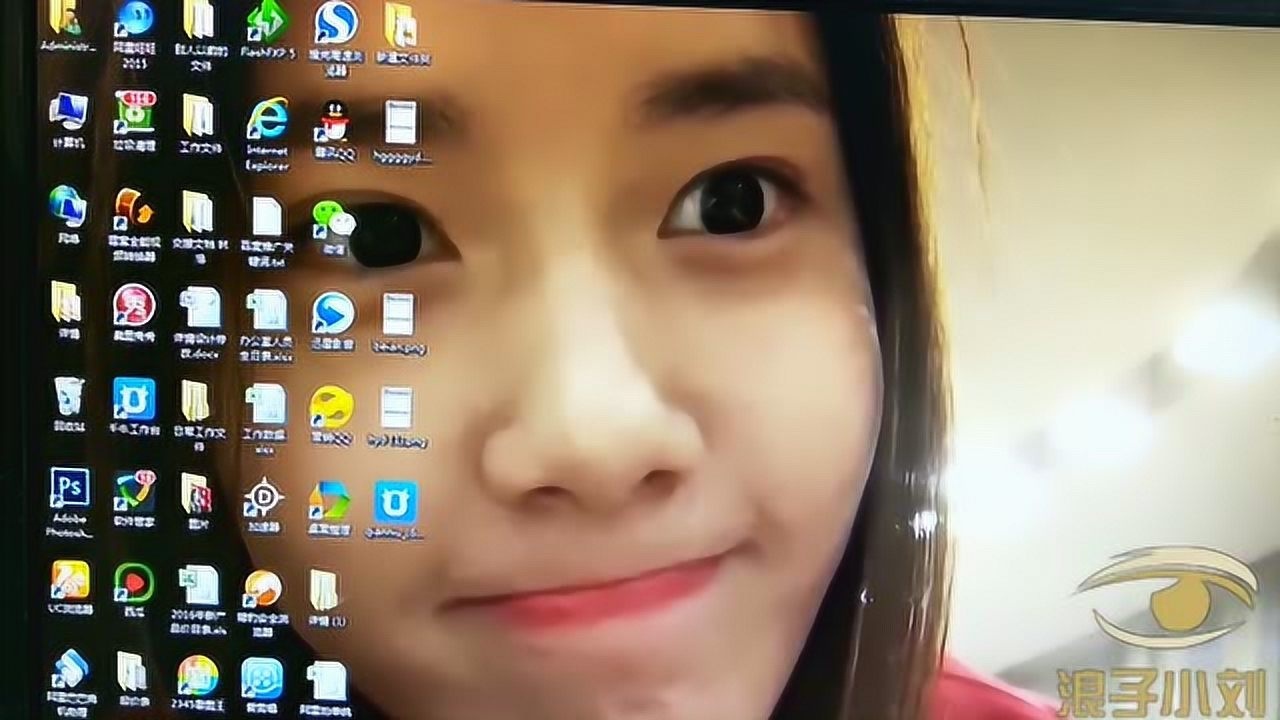Launch the yellow smiley-face app icon
The width and height of the screenshot is (1280, 720).
tap(331, 408)
